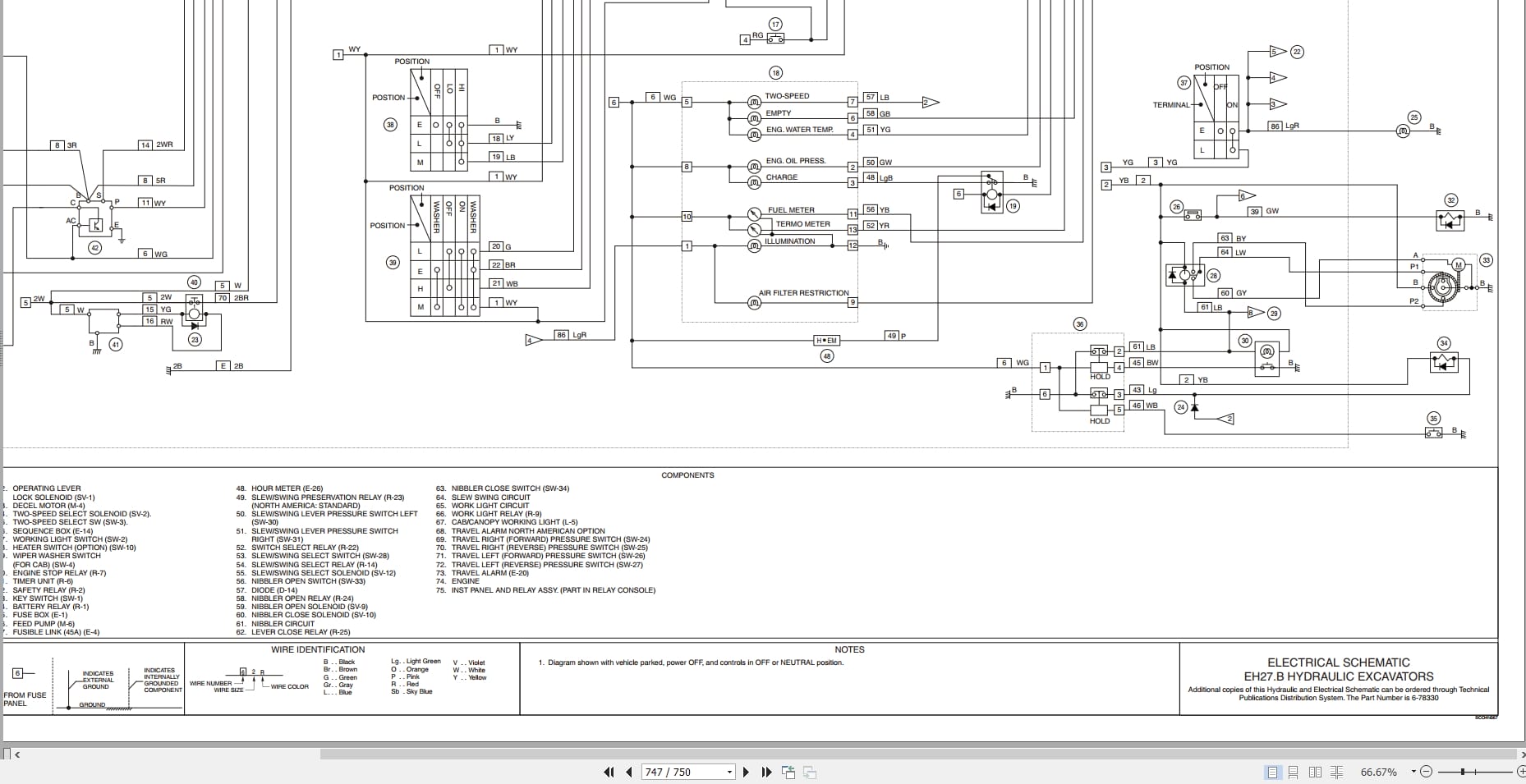Click the horizontal scrollbar thumb
1526x784 pixels.
[x=917, y=754]
